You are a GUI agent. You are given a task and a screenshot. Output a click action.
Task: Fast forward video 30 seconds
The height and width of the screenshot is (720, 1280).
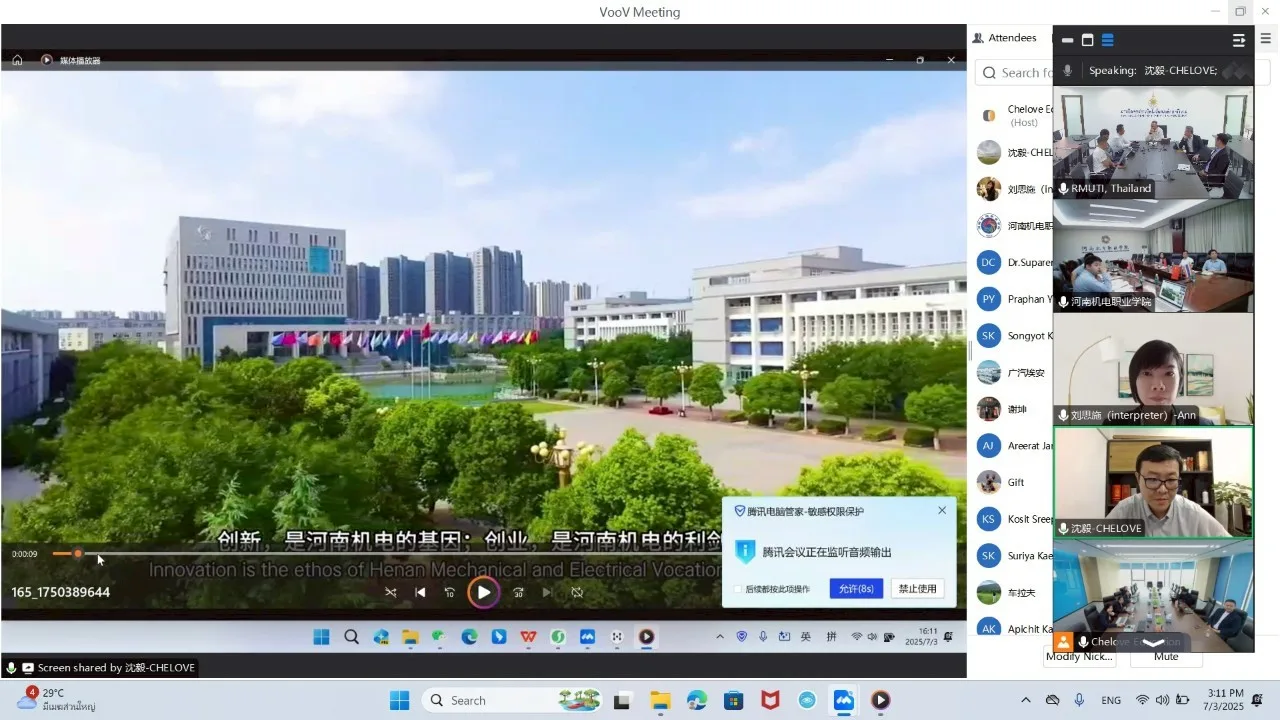[518, 592]
